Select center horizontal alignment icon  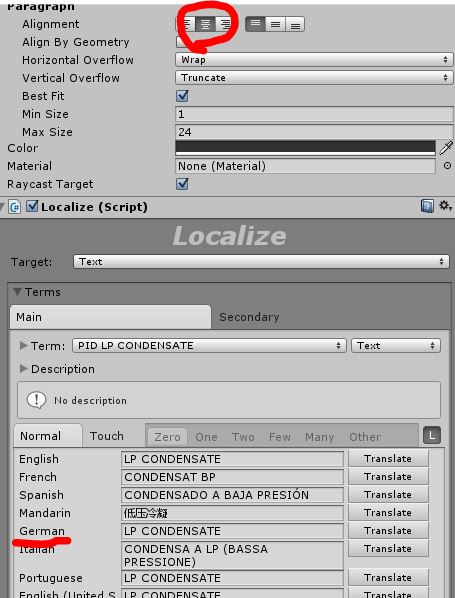click(205, 24)
